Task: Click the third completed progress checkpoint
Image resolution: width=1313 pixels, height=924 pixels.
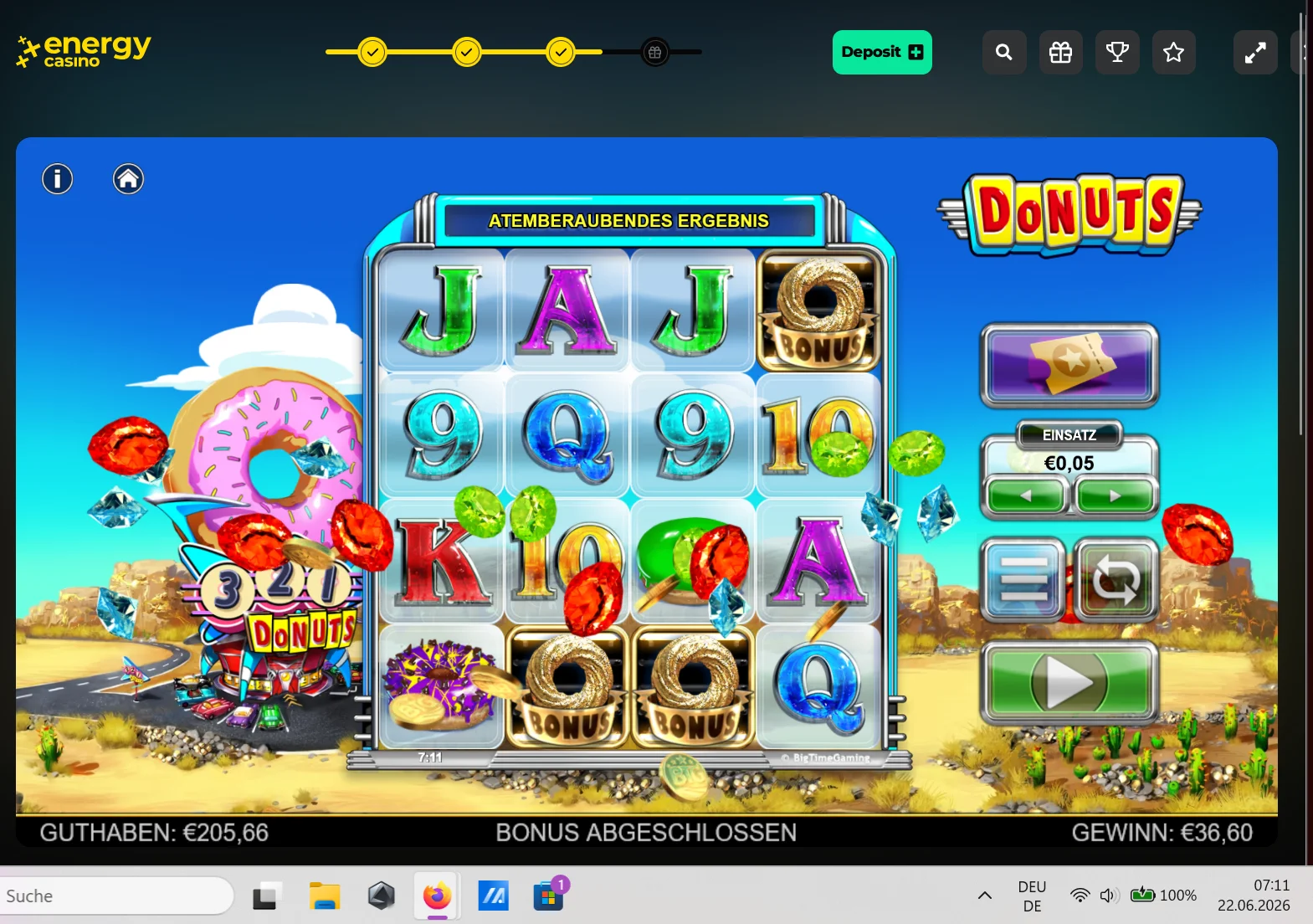Action: coord(561,52)
